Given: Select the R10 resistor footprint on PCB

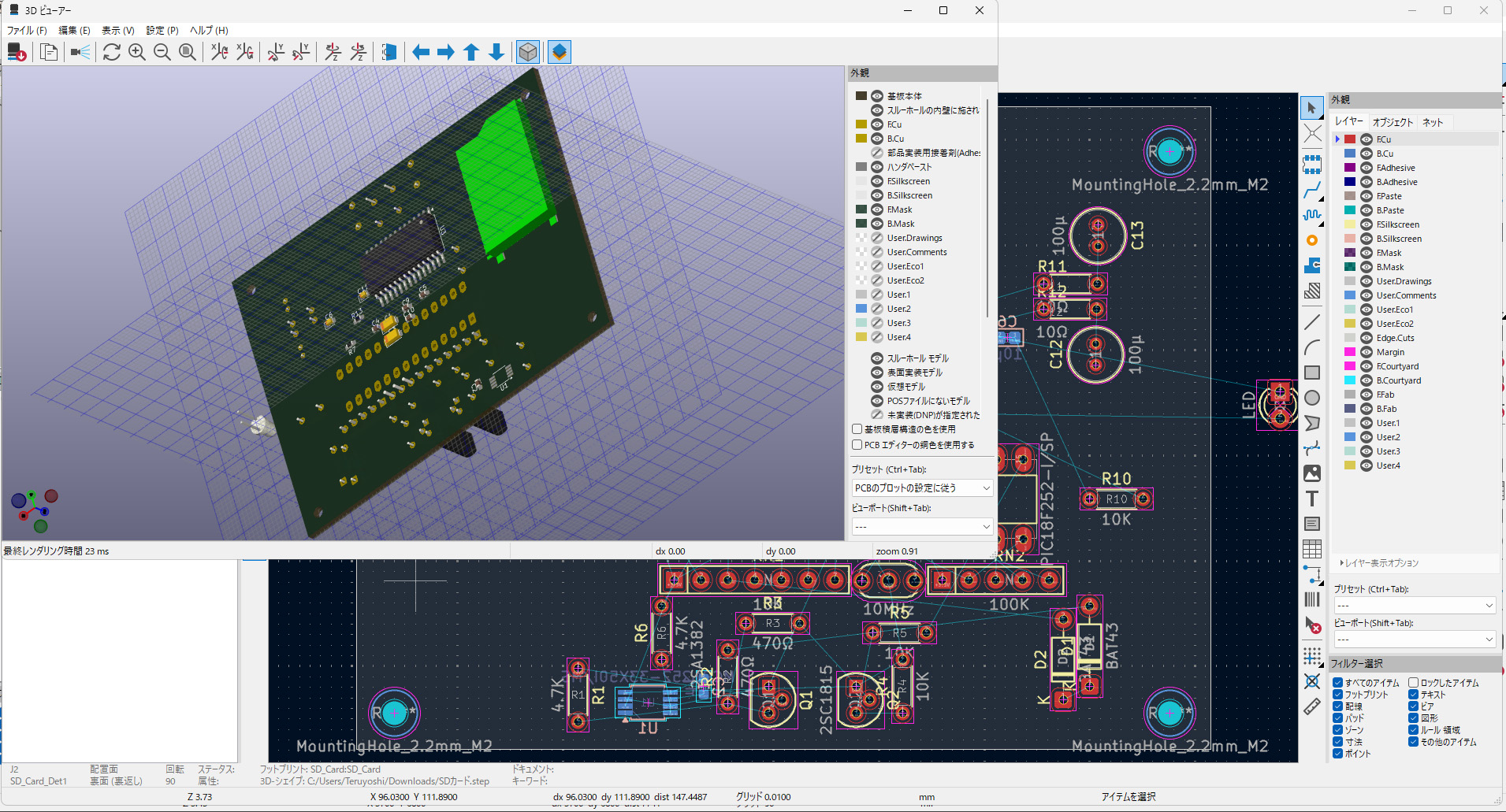Looking at the screenshot, I should point(1116,499).
